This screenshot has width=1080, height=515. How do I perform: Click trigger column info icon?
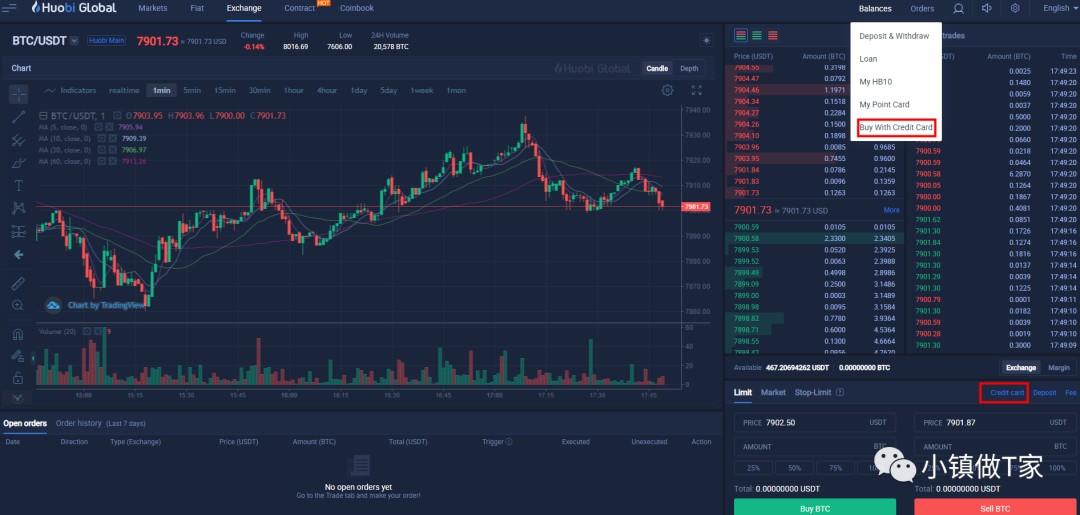tap(509, 442)
